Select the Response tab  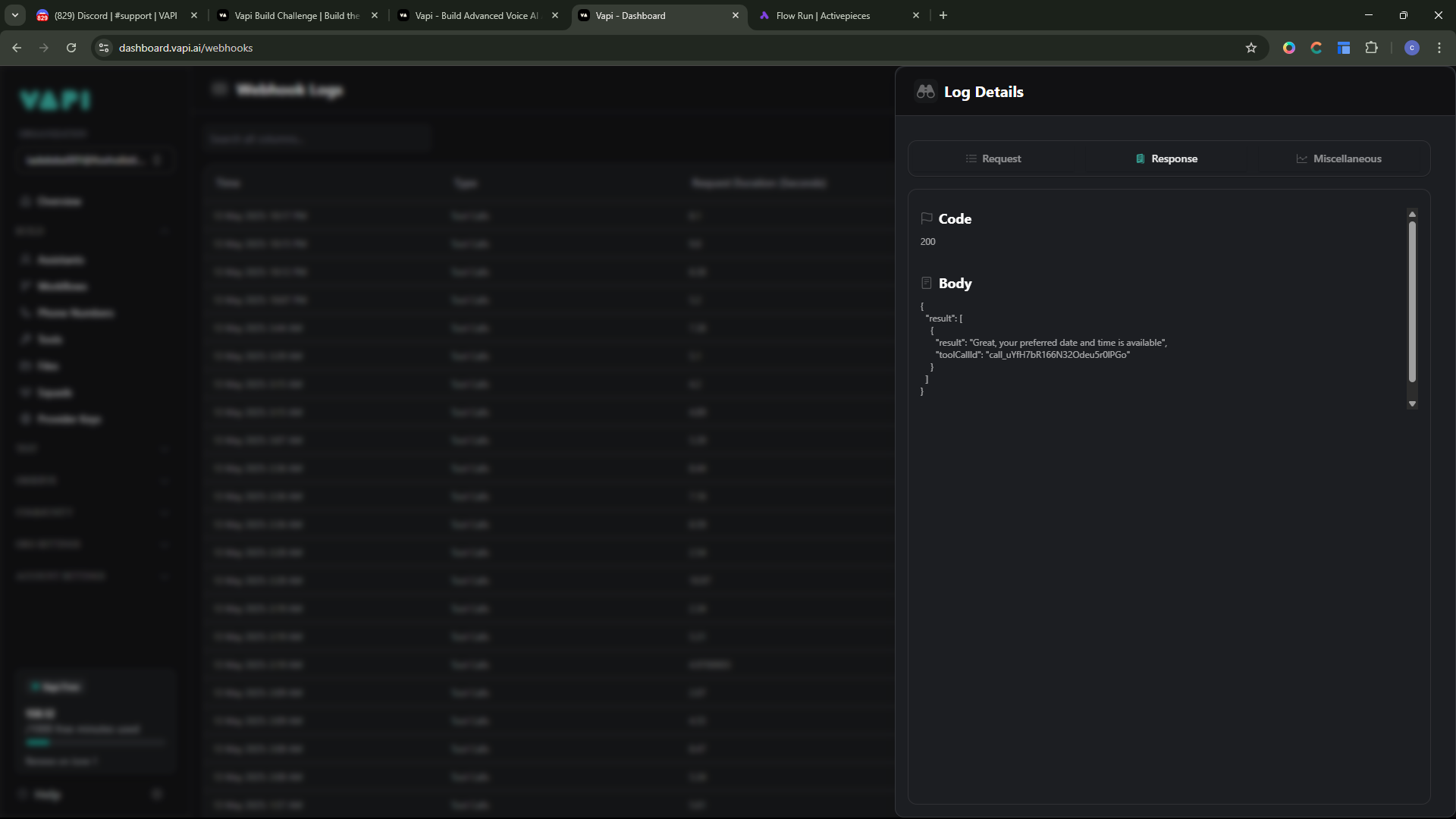[x=1166, y=158]
